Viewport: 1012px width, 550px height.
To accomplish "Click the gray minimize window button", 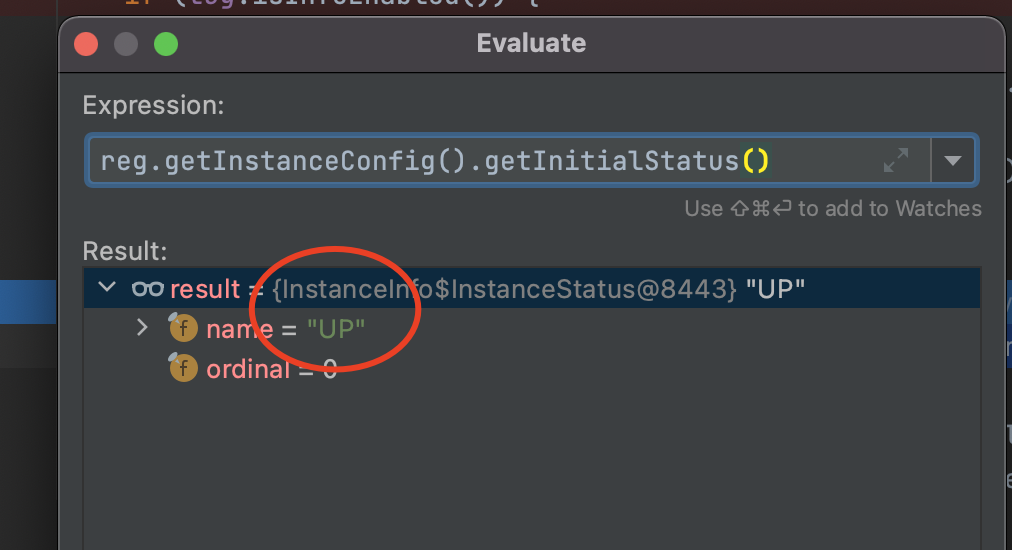I will [126, 44].
